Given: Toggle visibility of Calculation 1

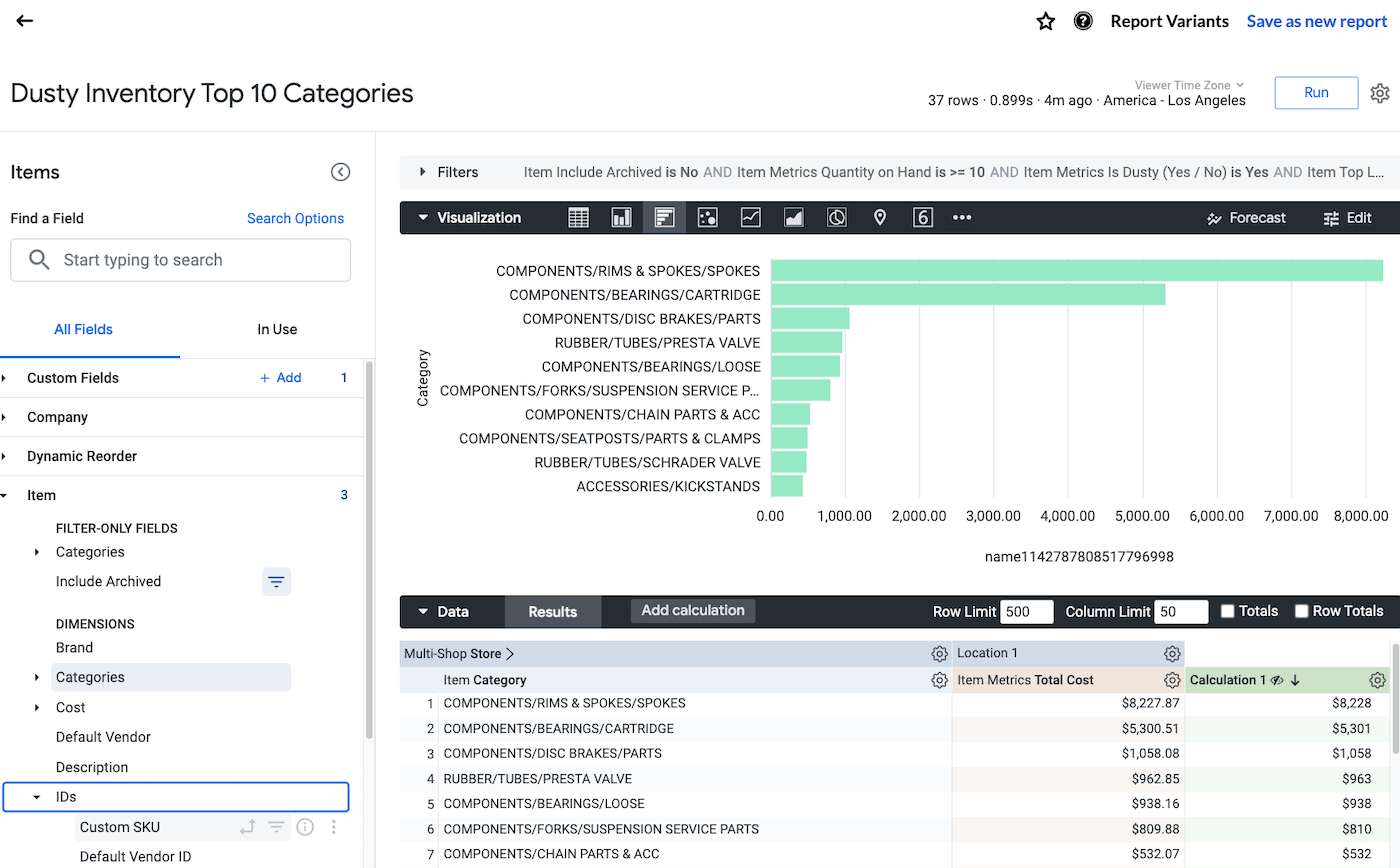Looking at the screenshot, I should click(1279, 679).
